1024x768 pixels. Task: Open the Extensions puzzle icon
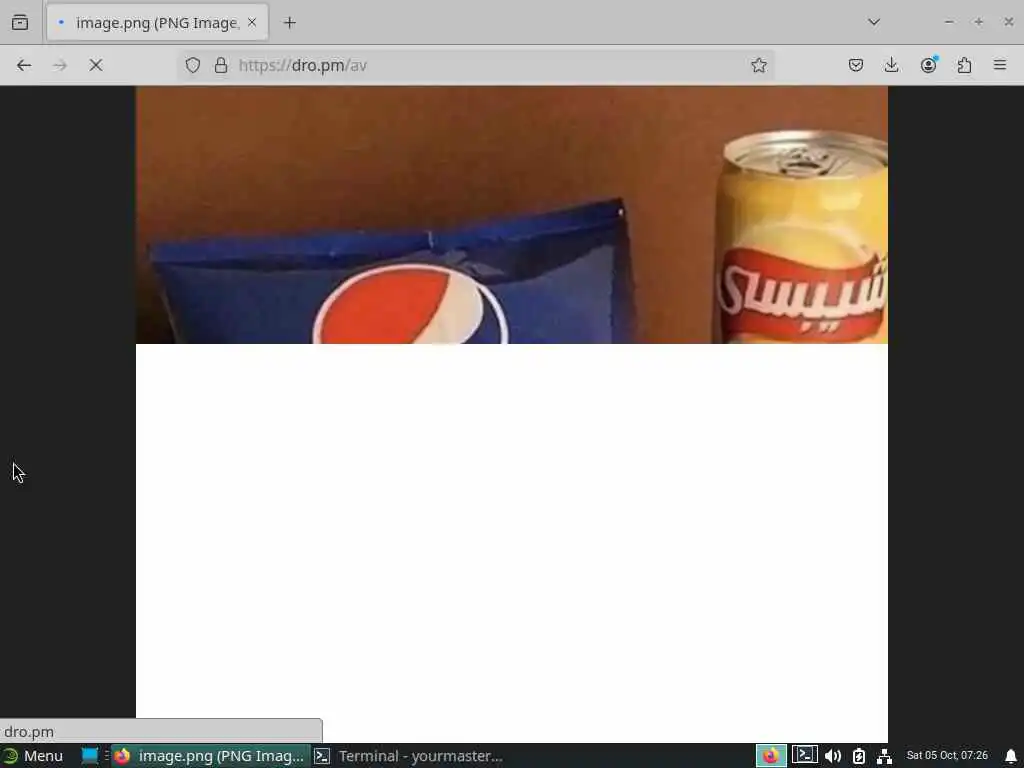point(964,65)
